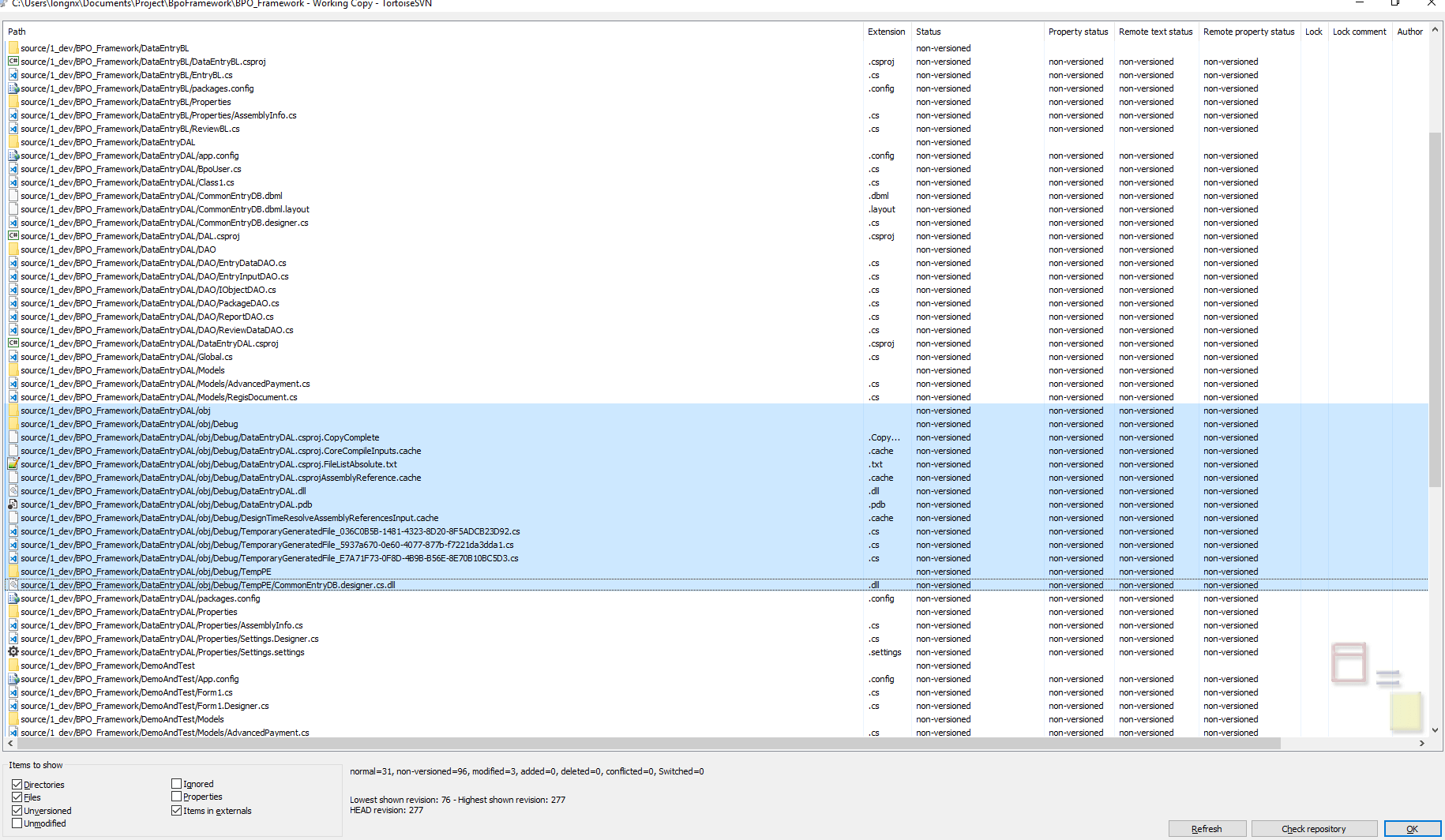
Task: Click the Lock comment column header
Action: 1359,32
